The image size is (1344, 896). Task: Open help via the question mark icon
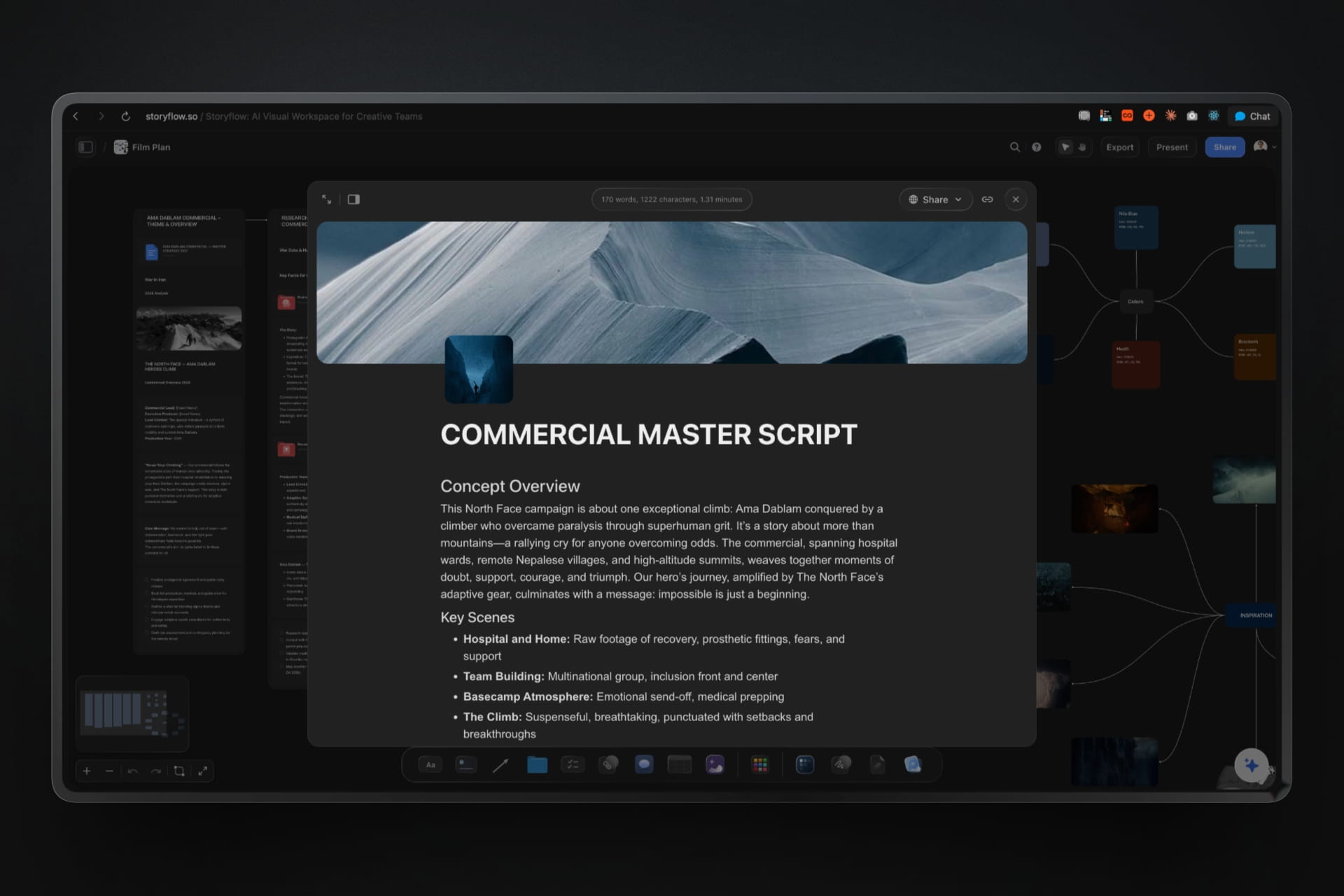click(x=1037, y=147)
